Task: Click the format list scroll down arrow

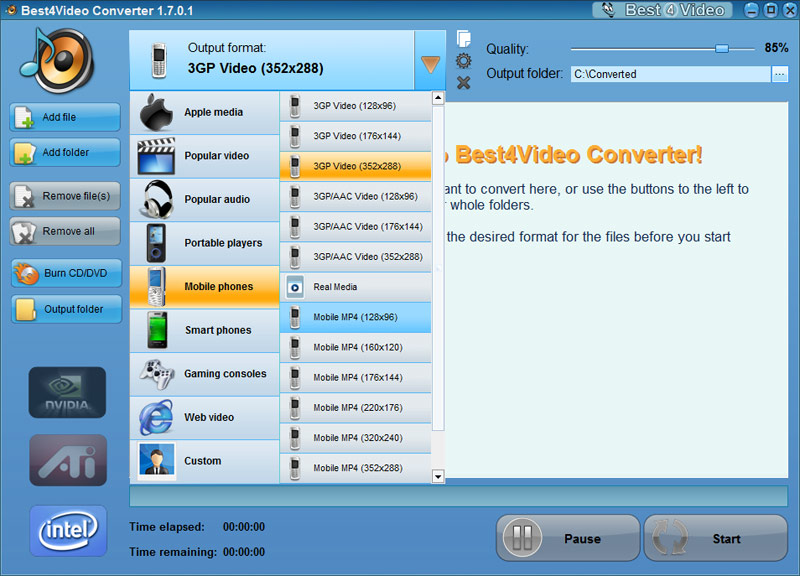Action: (438, 477)
